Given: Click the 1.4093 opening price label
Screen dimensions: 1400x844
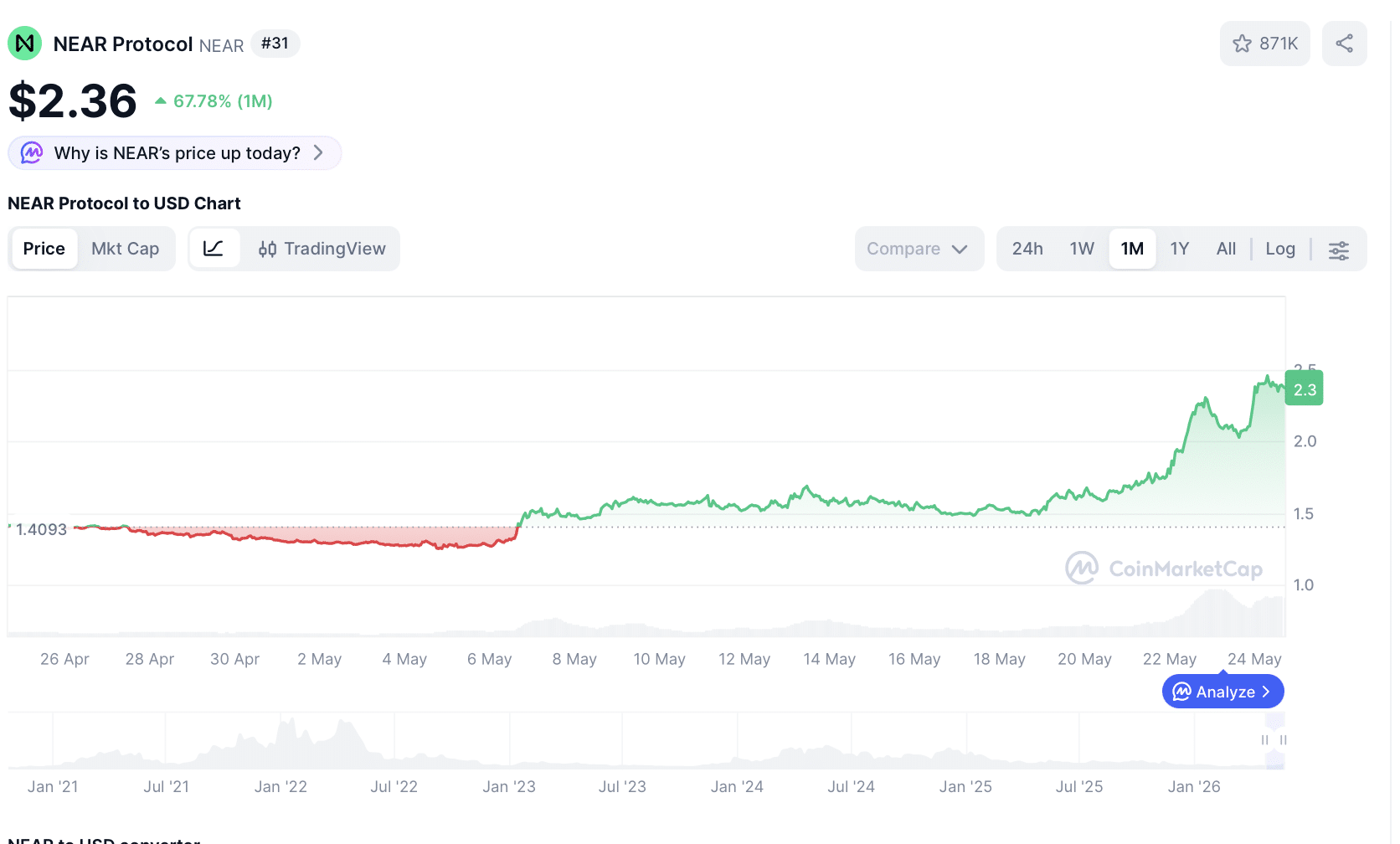Looking at the screenshot, I should point(41,529).
